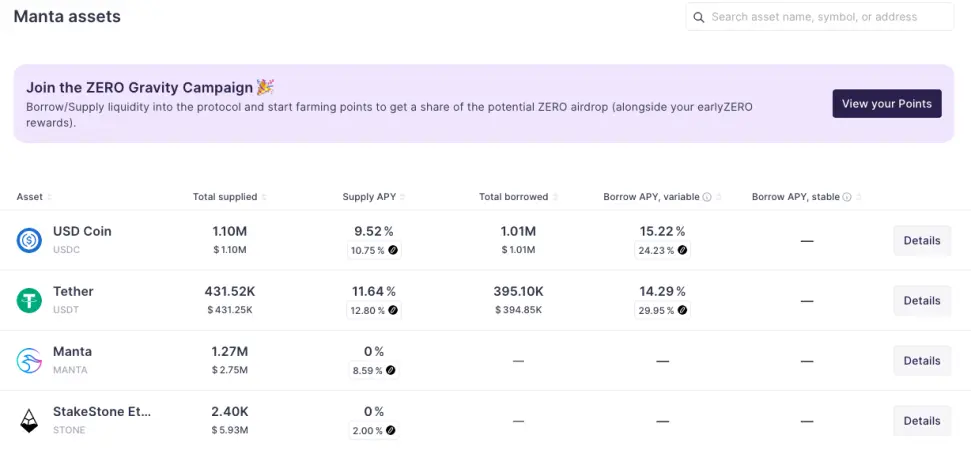This screenshot has width=971, height=450.
Task: Click the $5.93M StakeStone supplied value
Action: click(230, 430)
